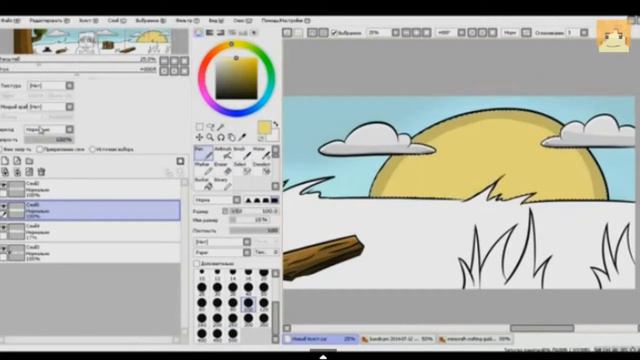Viewport: 640px width, 360px height.
Task: Create a new normal layer
Action: click(5, 161)
